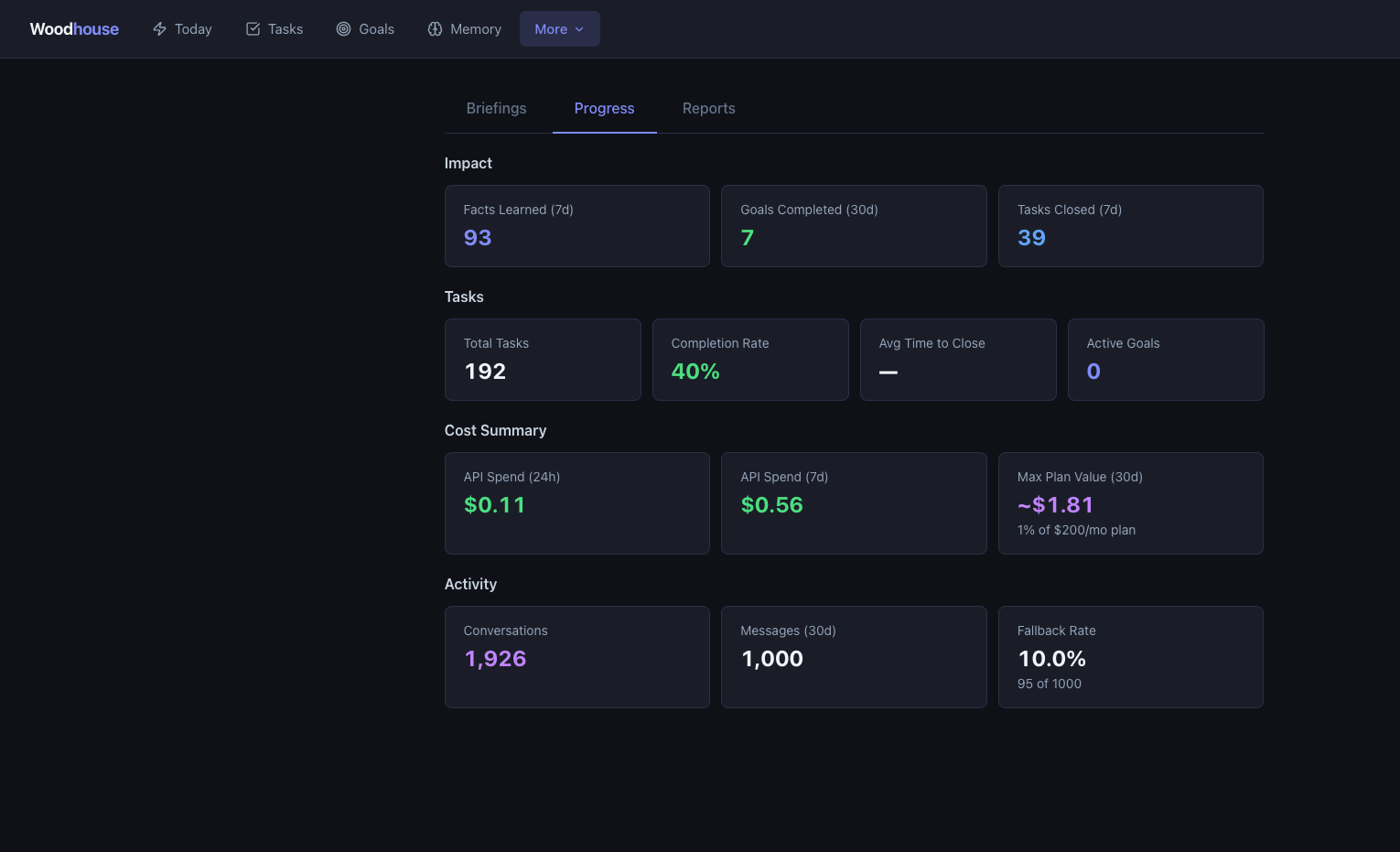Click the API Spend (24h) label
This screenshot has height=852, width=1400.
(512, 477)
